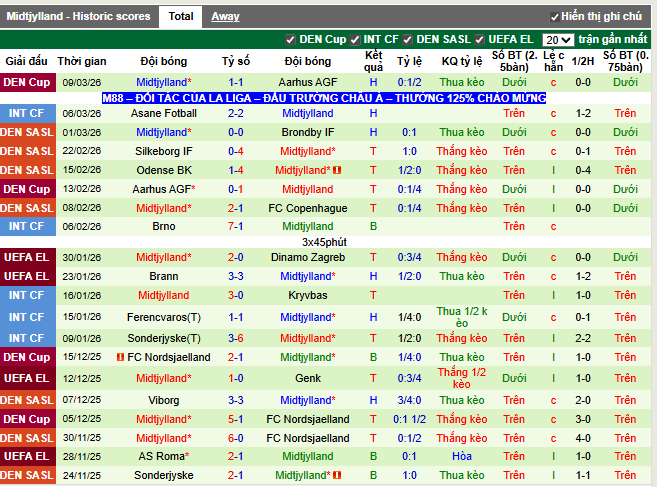The image size is (657, 487).
Task: Click the INT CF badge for 06/03/26
Action: tap(28, 113)
